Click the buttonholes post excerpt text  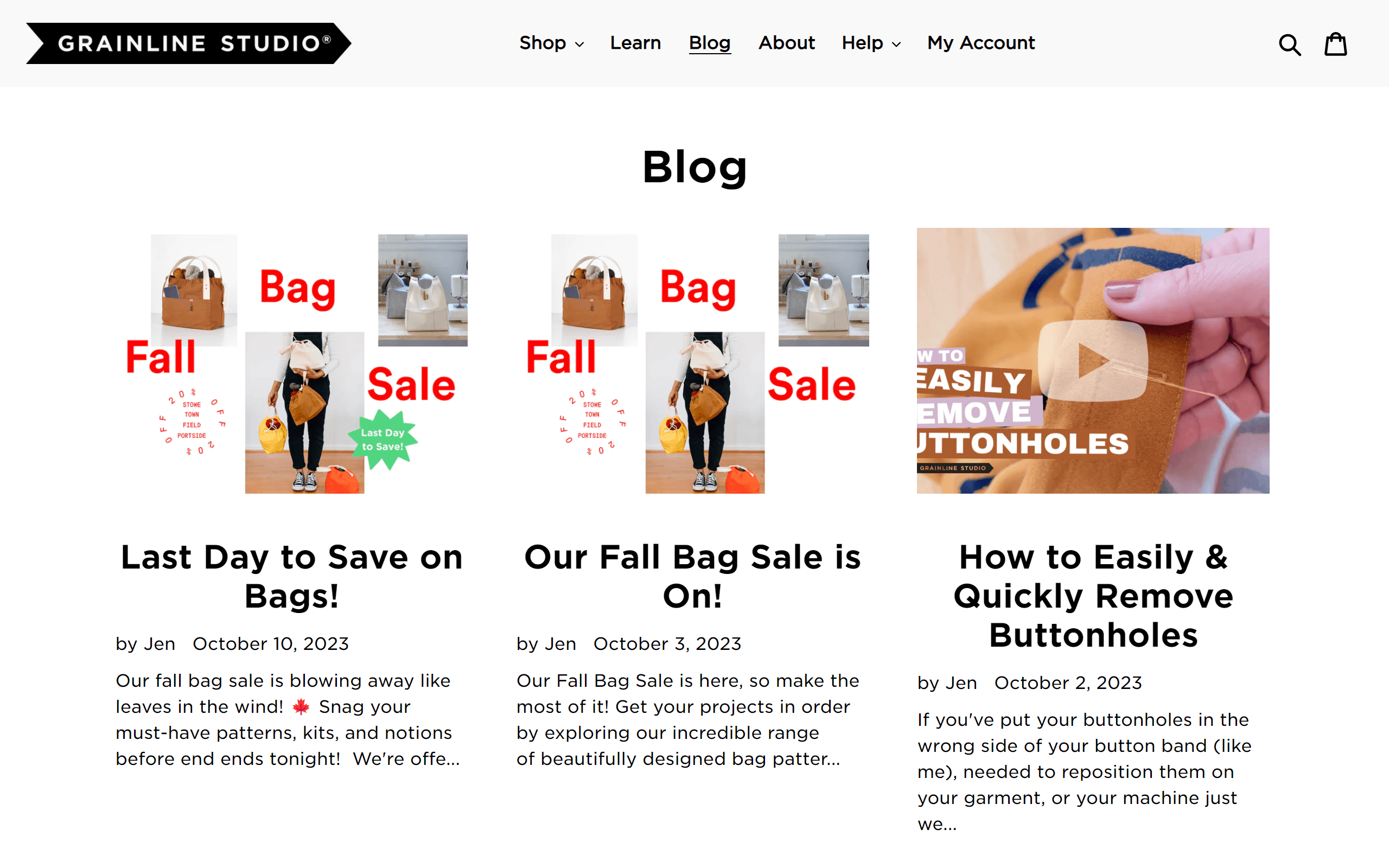[x=1085, y=771]
